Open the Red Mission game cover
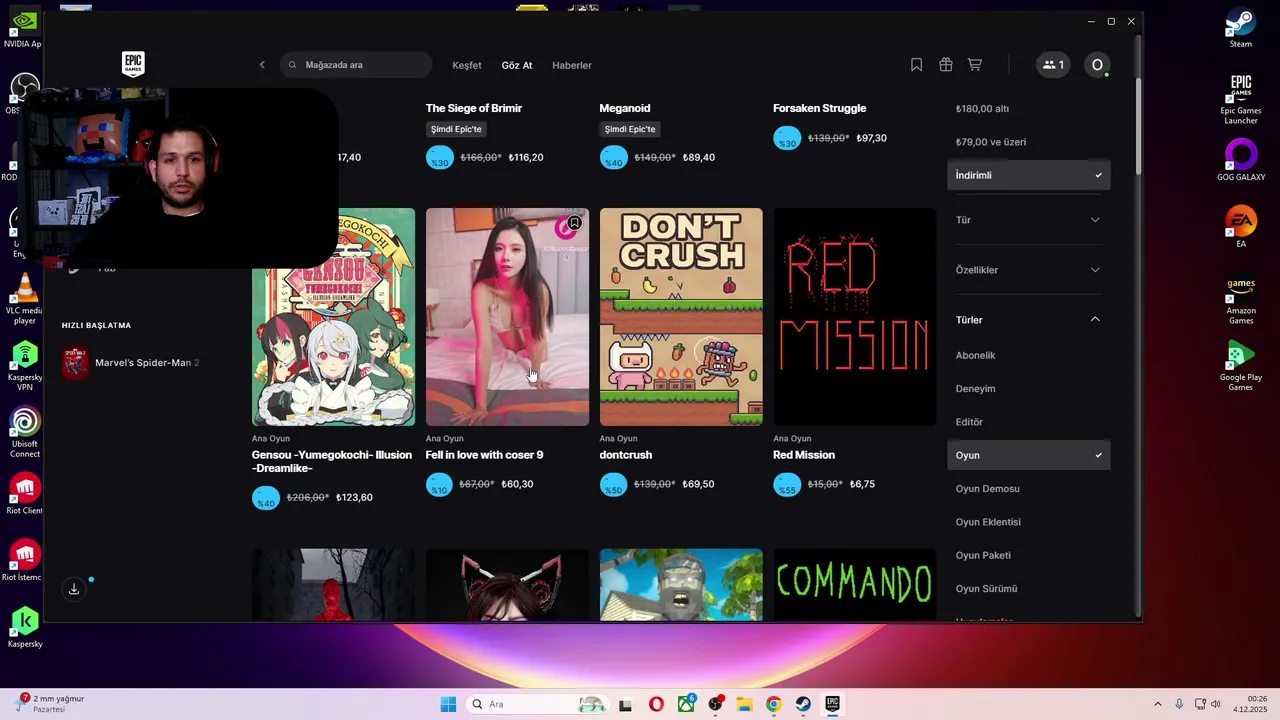Screen dimensions: 1280x720 (x=855, y=317)
